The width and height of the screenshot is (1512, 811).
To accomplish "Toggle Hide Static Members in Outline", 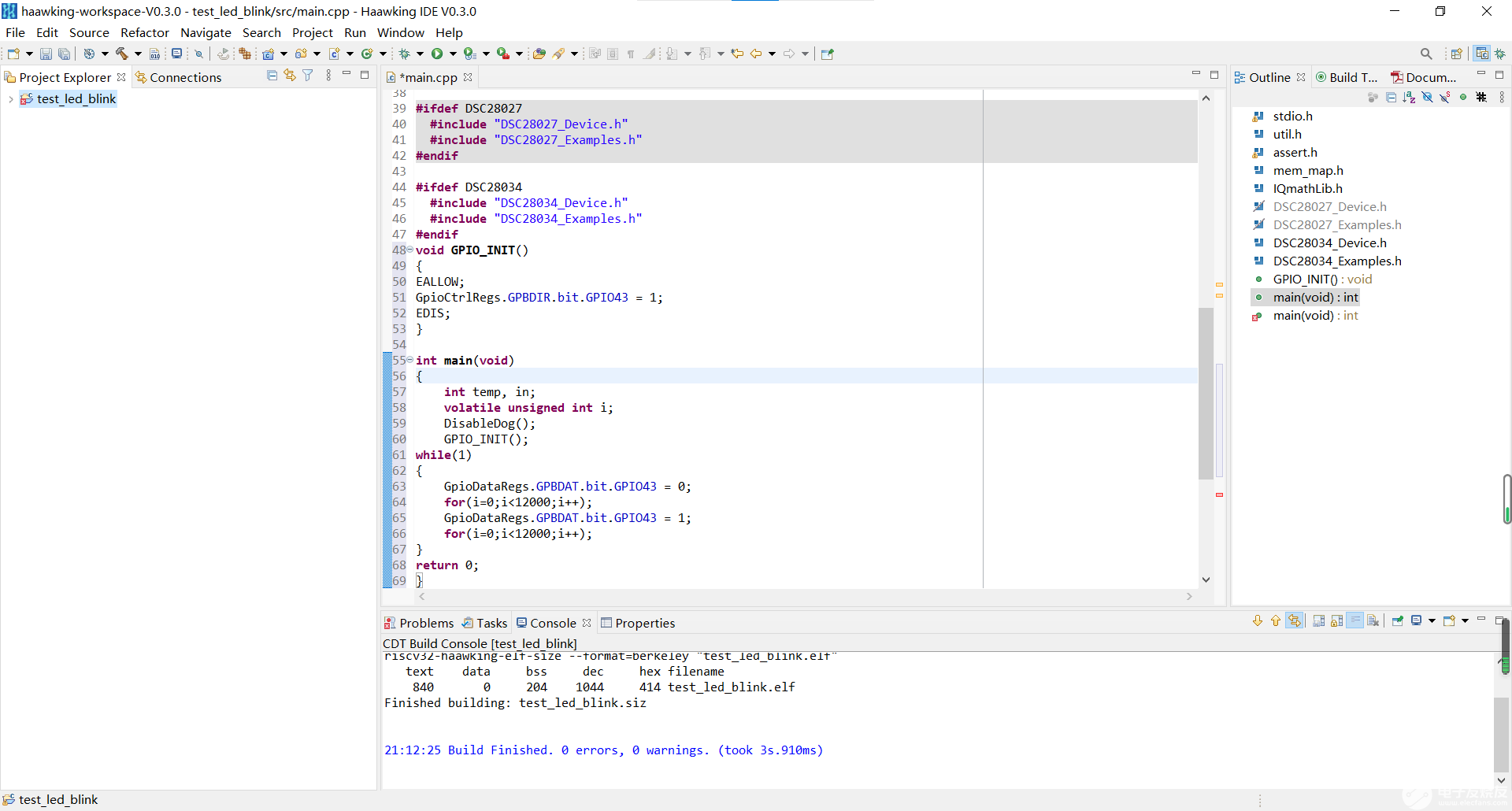I will click(1445, 98).
